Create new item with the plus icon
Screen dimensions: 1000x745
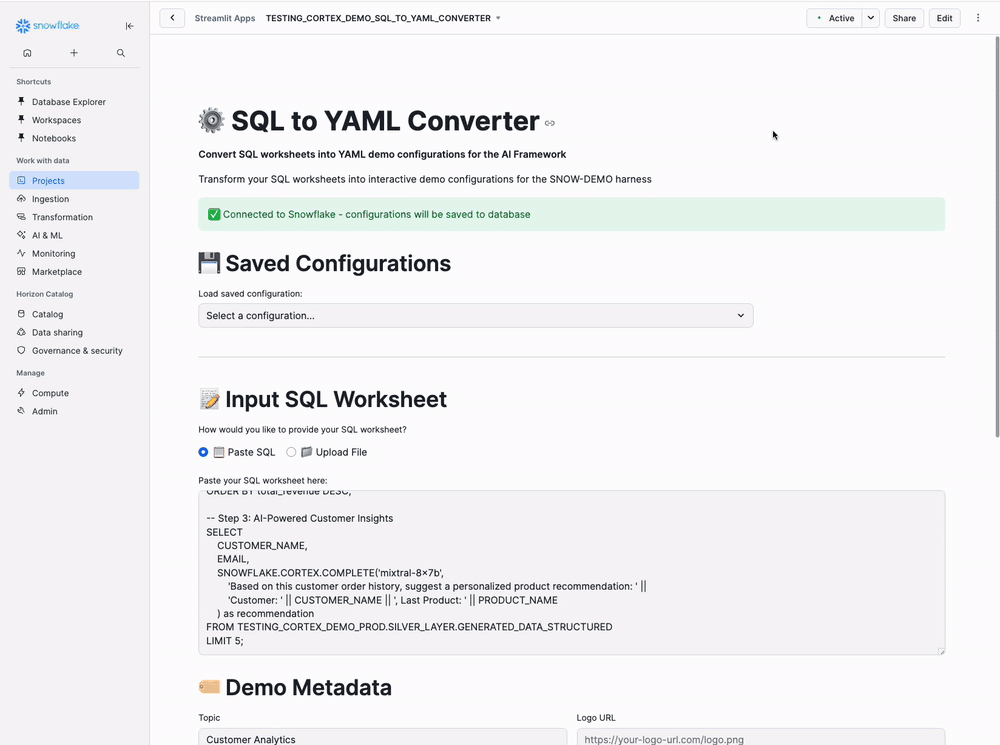click(x=73, y=52)
